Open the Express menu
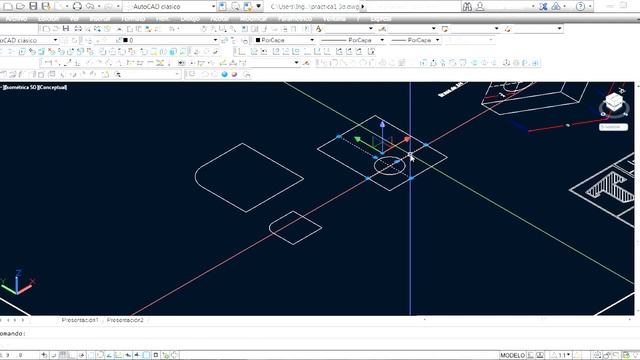The image size is (640, 360). 380,19
